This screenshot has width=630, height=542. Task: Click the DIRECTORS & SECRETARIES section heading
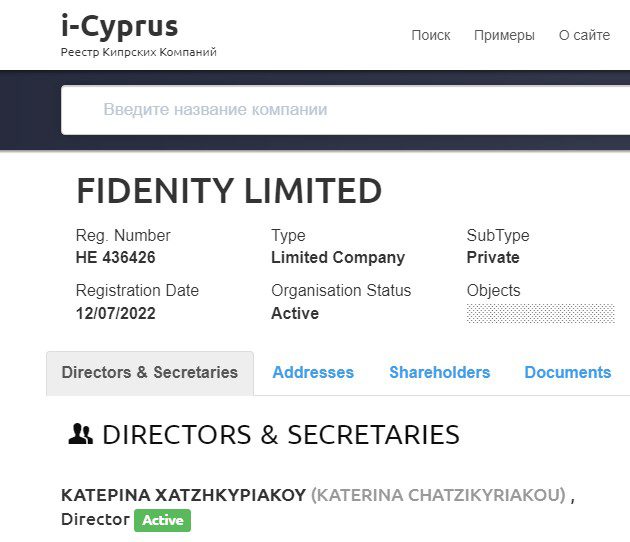pos(281,435)
